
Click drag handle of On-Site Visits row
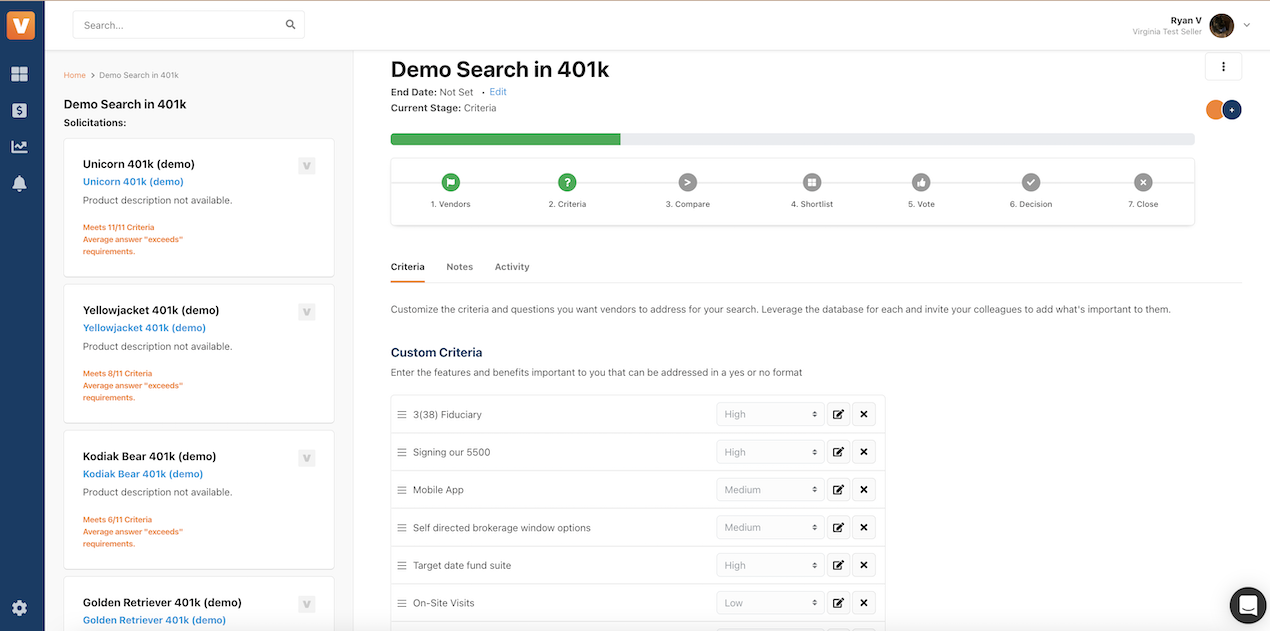402,603
